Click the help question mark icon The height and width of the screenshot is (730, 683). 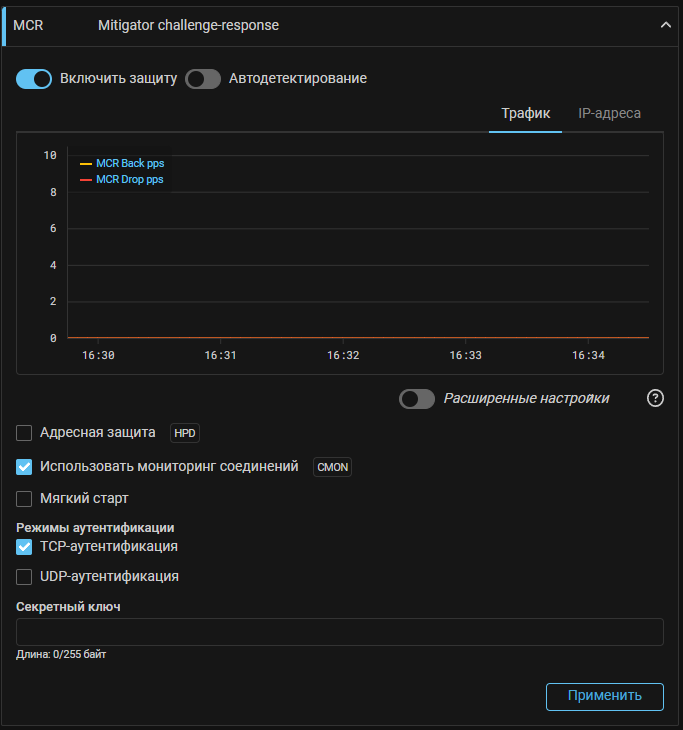[655, 399]
